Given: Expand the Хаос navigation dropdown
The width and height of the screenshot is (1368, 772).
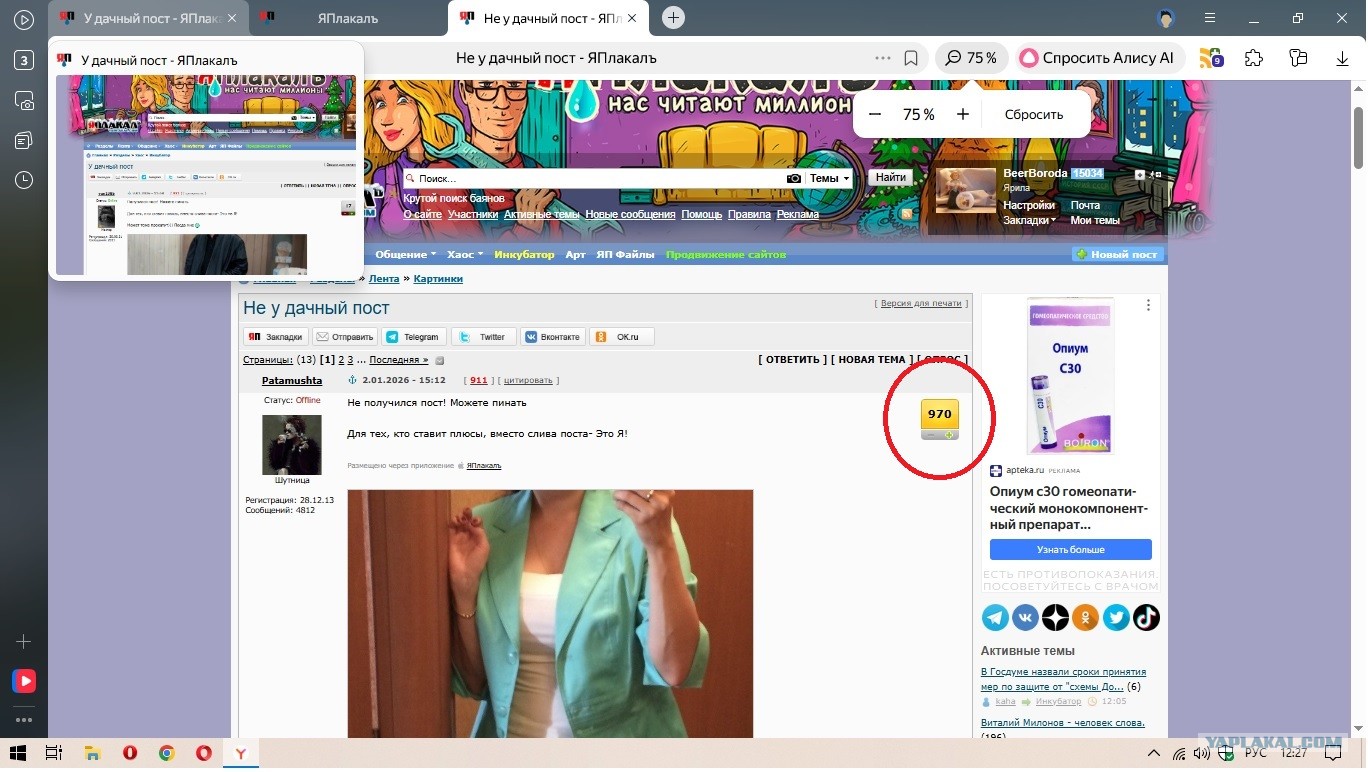Looking at the screenshot, I should [465, 254].
